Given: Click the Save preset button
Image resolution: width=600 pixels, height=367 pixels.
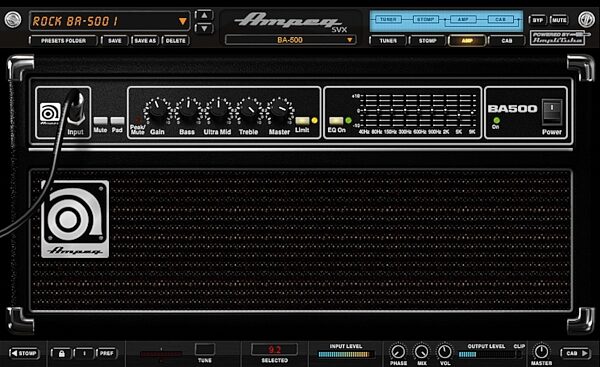Looking at the screenshot, I should click(114, 41).
